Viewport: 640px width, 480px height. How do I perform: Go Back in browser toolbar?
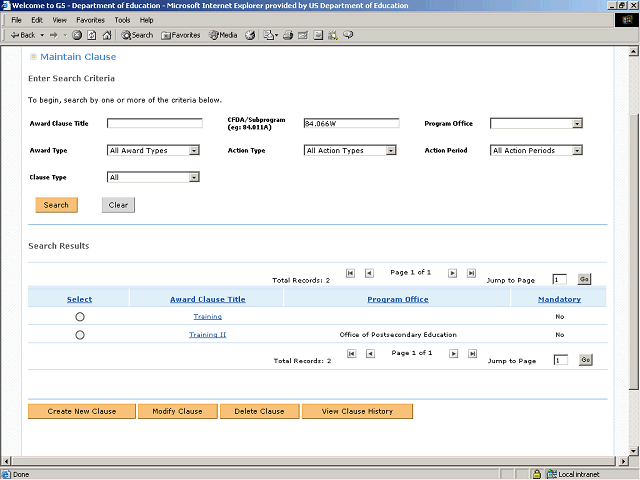tap(23, 35)
